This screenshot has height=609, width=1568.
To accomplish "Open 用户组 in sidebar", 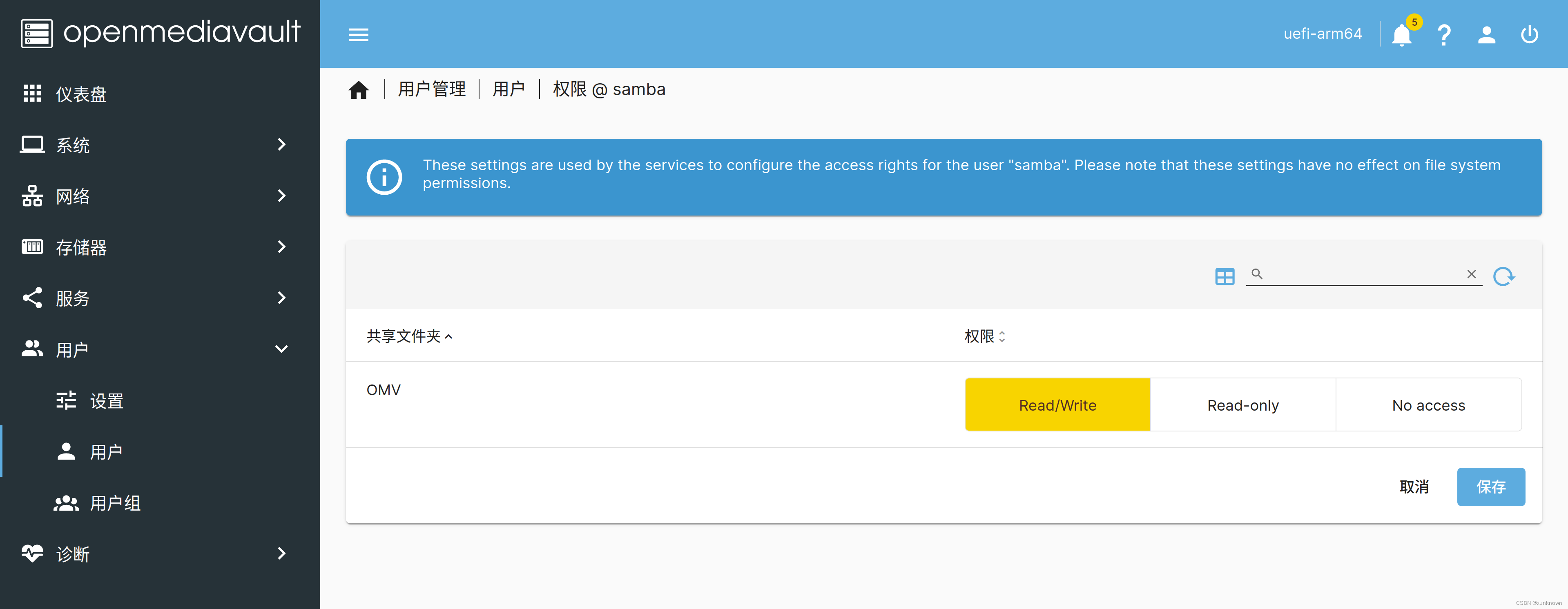I will [x=115, y=503].
